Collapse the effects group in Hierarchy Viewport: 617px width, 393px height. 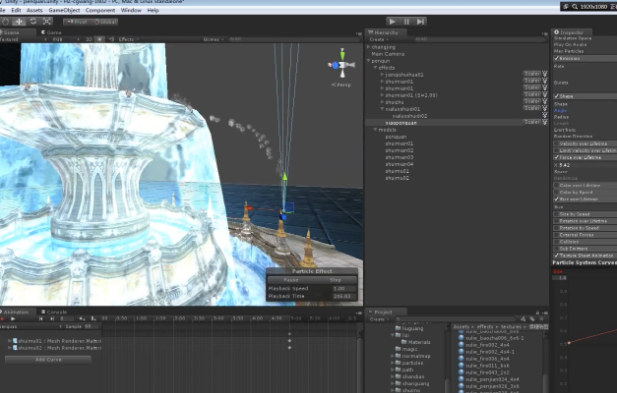pos(375,68)
